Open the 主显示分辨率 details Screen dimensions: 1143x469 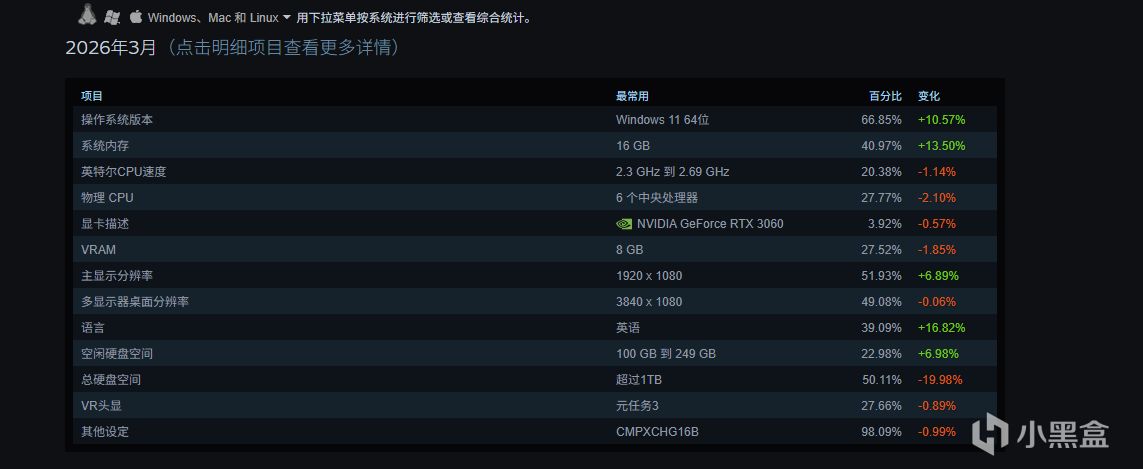tap(117, 276)
